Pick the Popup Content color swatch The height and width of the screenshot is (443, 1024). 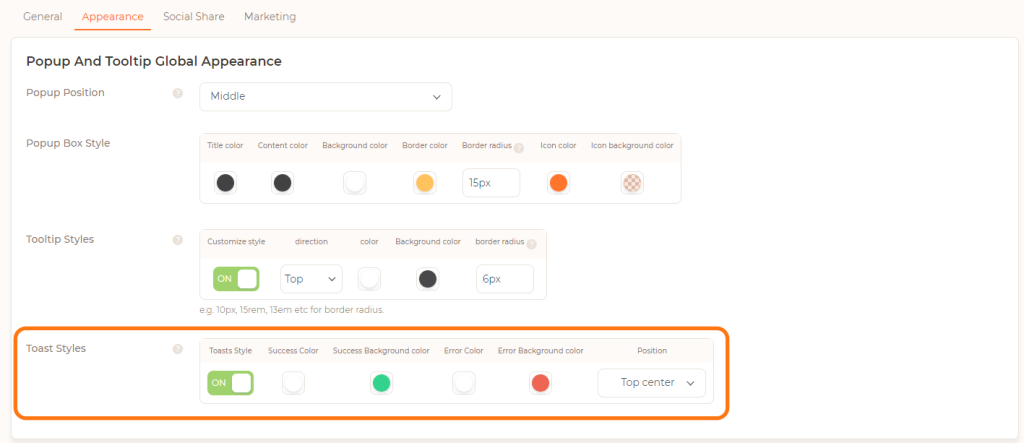(x=282, y=183)
